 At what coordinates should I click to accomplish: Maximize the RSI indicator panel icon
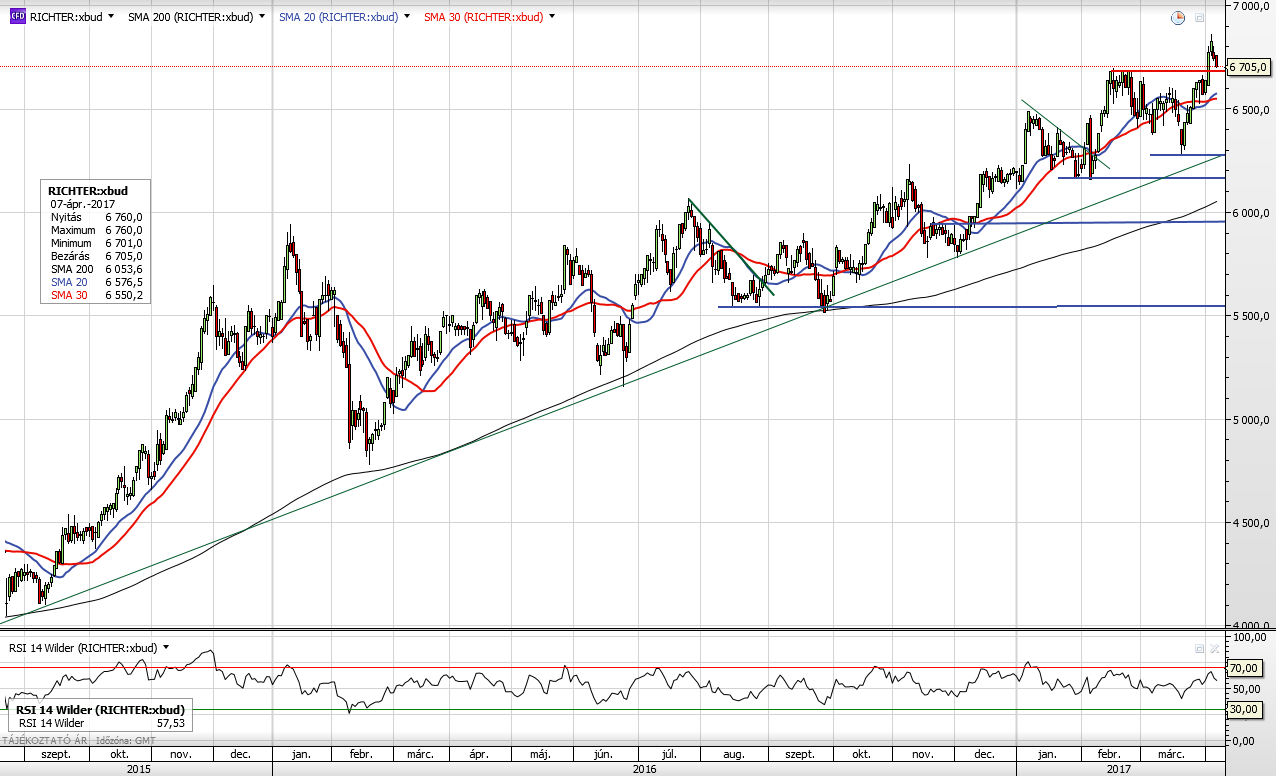tap(1199, 648)
